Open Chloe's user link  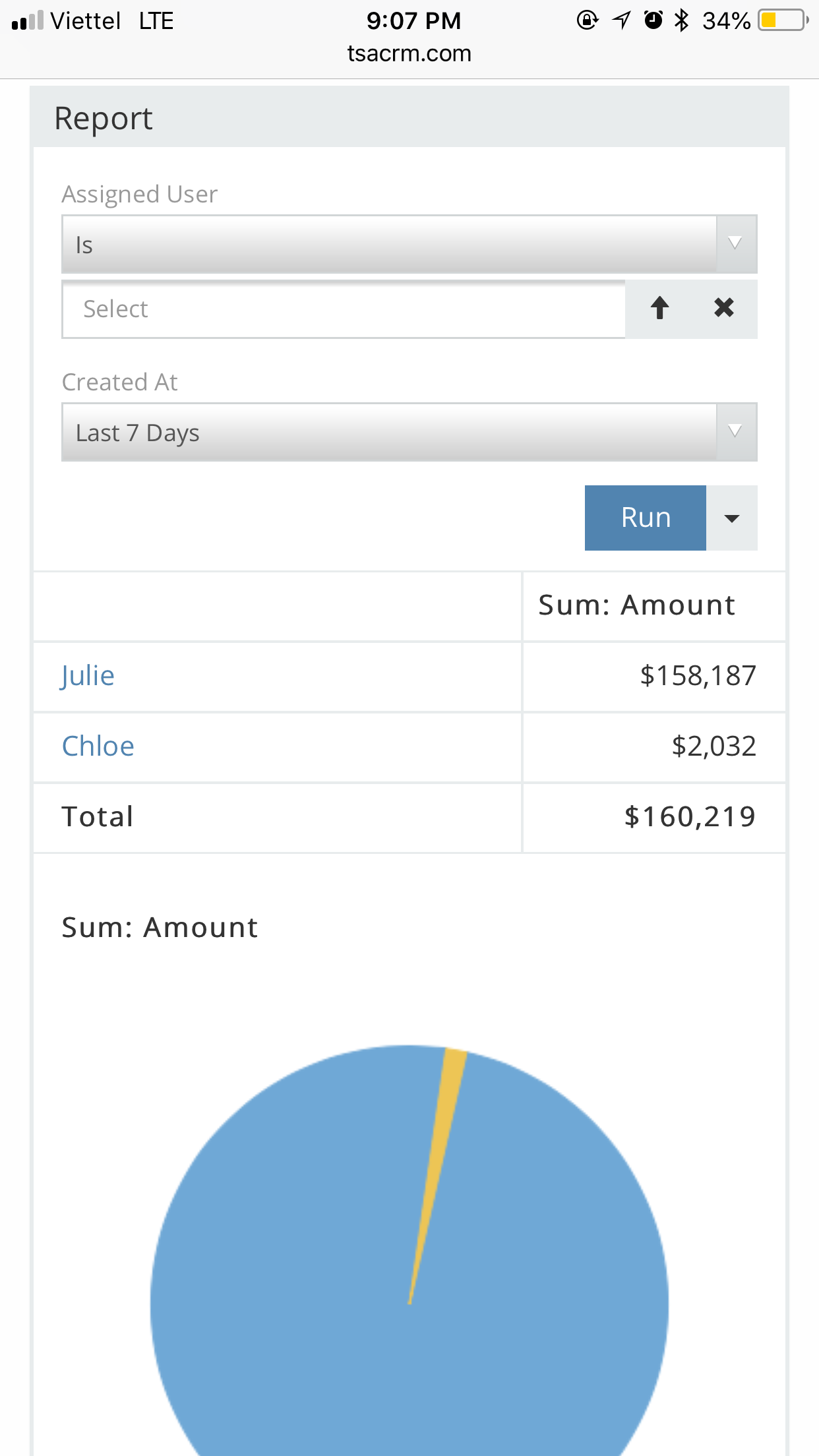point(98,746)
